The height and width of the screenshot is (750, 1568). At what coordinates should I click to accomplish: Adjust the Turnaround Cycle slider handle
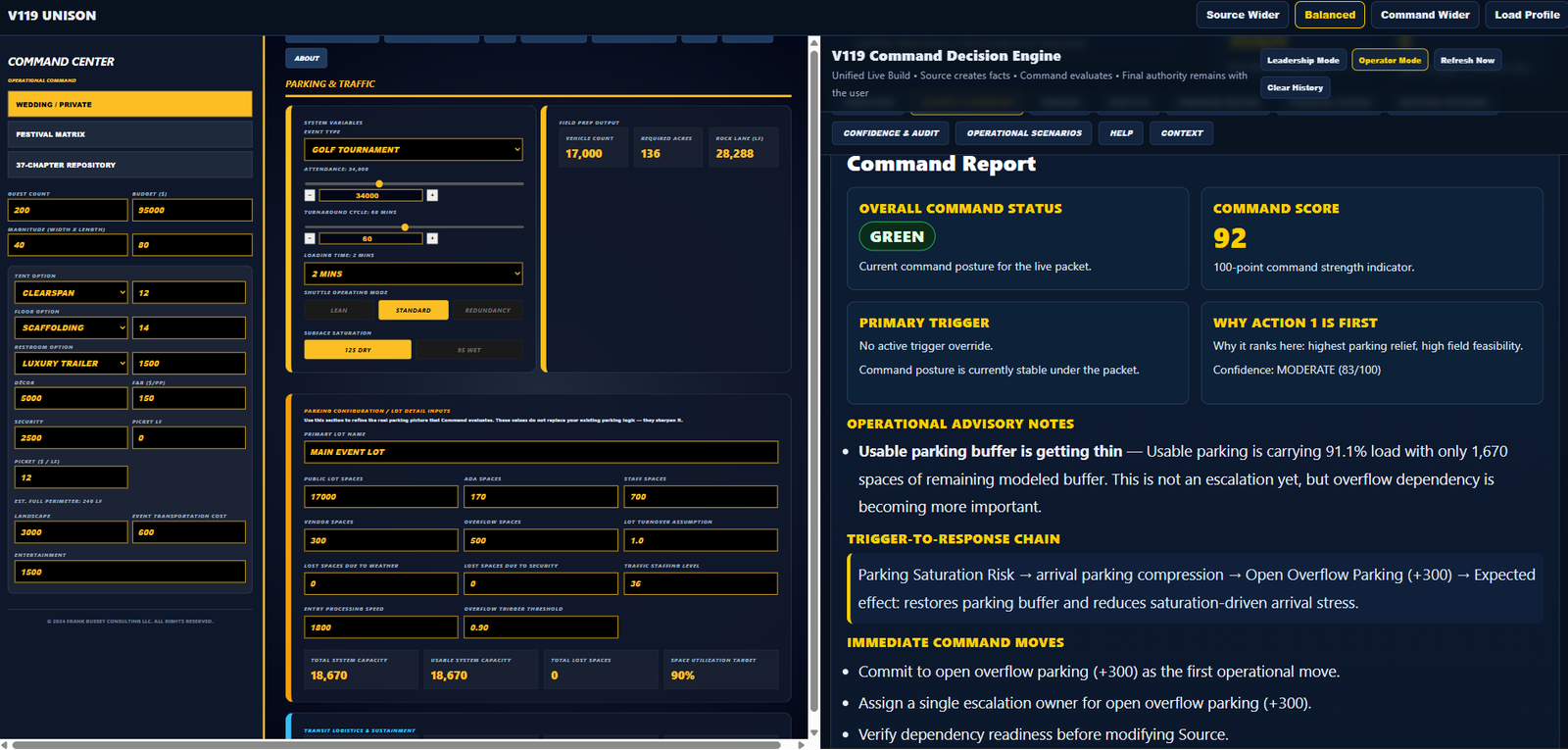pyautogui.click(x=405, y=226)
